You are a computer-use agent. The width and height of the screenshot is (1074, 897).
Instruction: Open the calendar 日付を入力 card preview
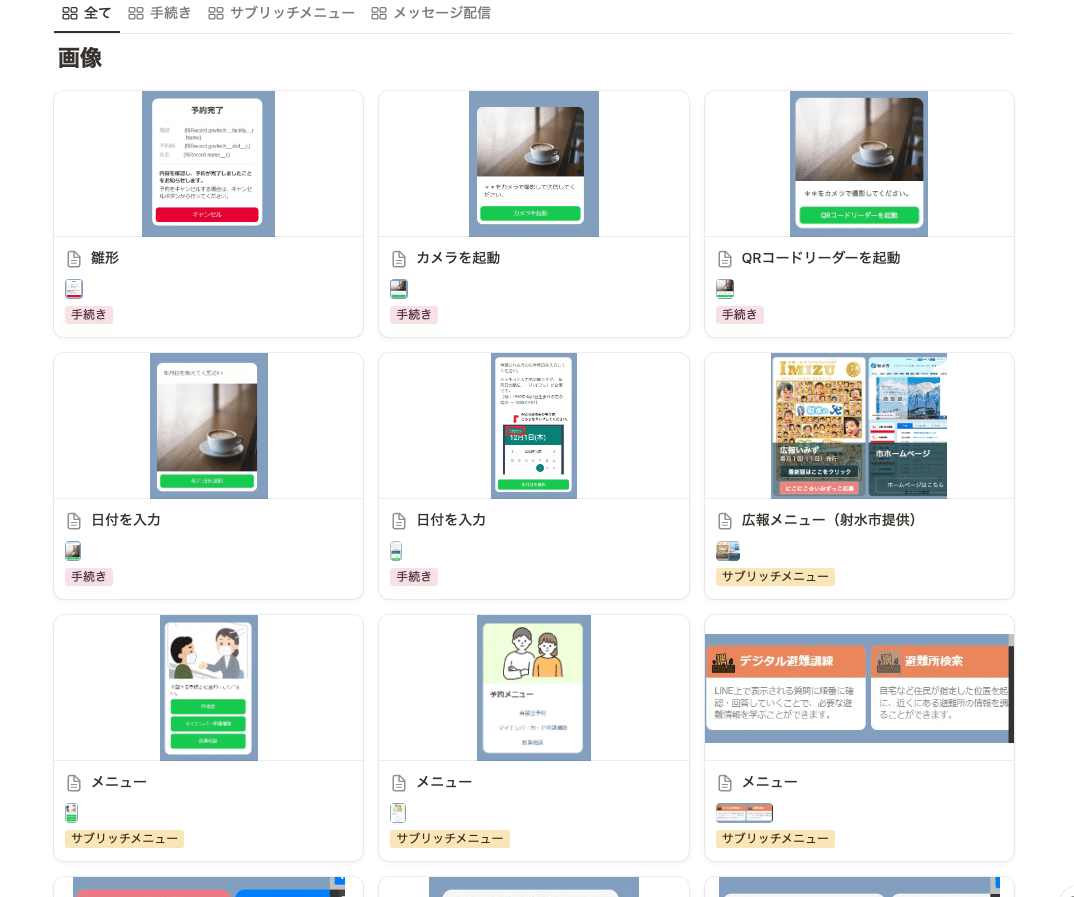coord(534,426)
